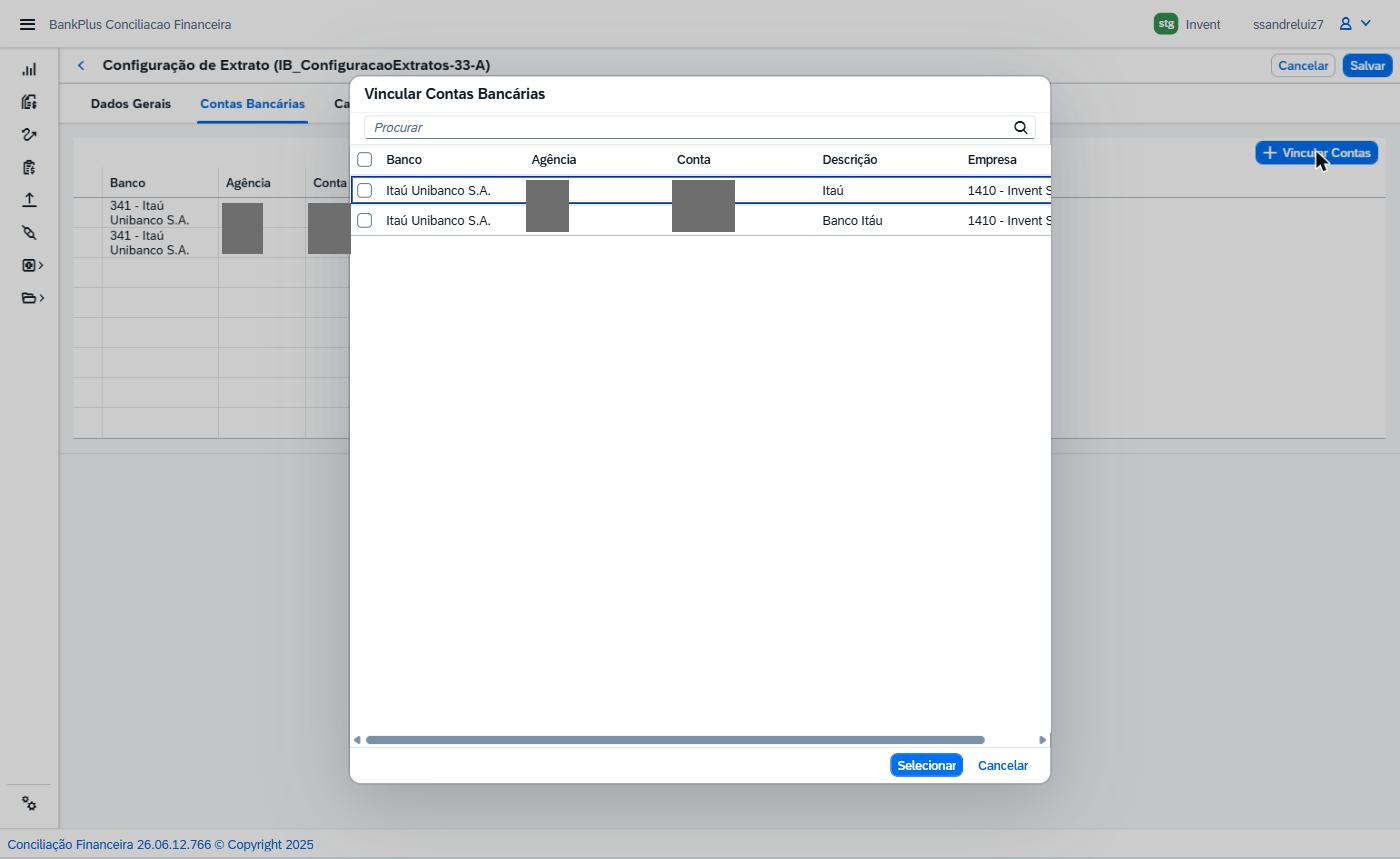
Task: Click the Banco column header in dialog
Action: (404, 160)
